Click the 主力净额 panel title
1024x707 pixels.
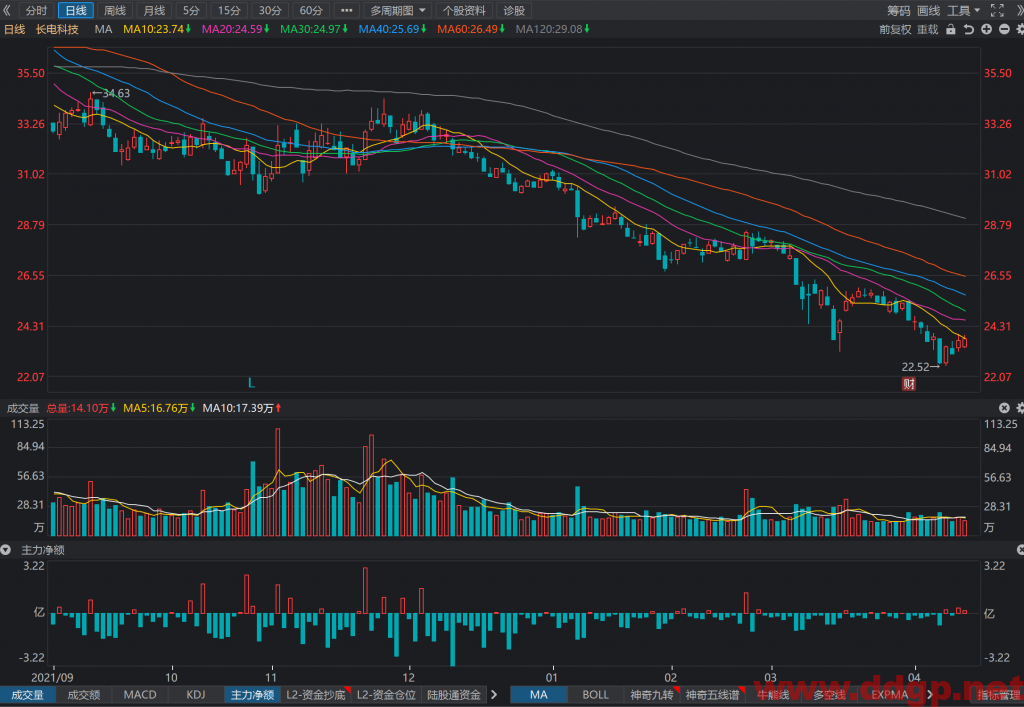click(43, 550)
